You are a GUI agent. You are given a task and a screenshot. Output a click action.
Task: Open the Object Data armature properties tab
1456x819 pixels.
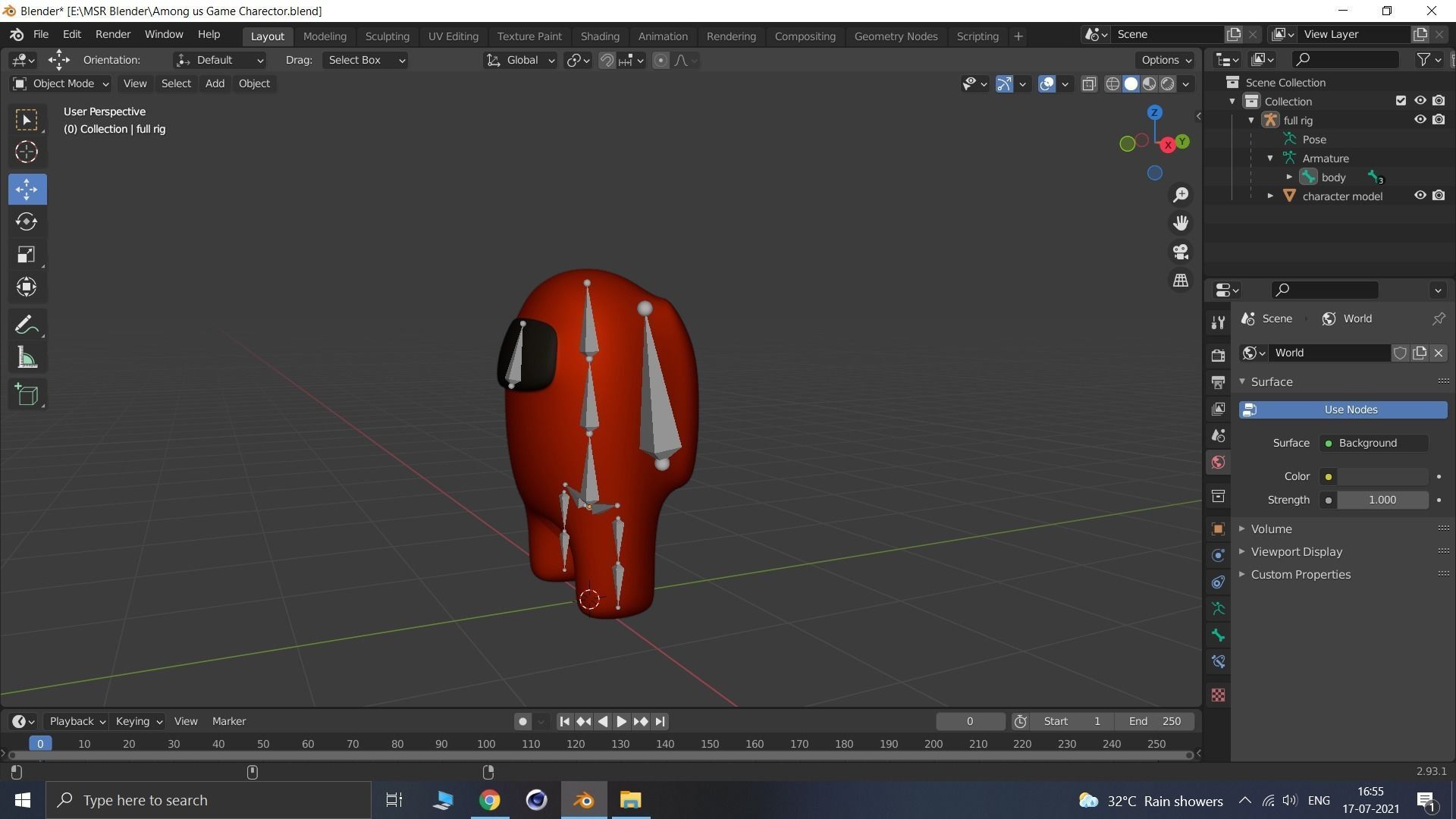point(1218,608)
